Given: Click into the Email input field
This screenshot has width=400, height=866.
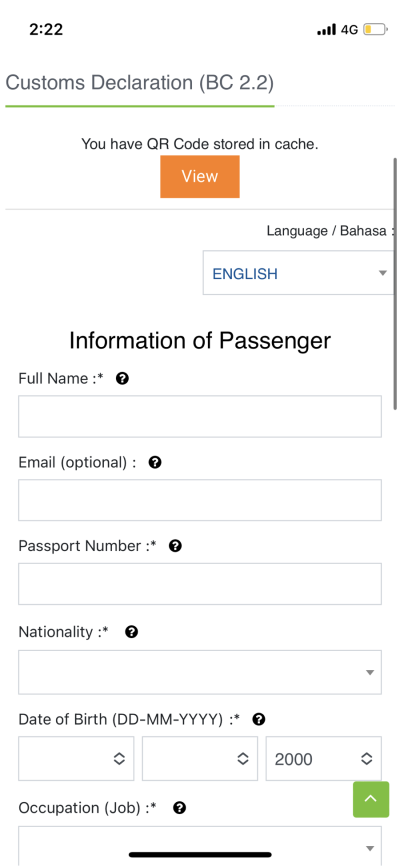Looking at the screenshot, I should click(x=200, y=500).
